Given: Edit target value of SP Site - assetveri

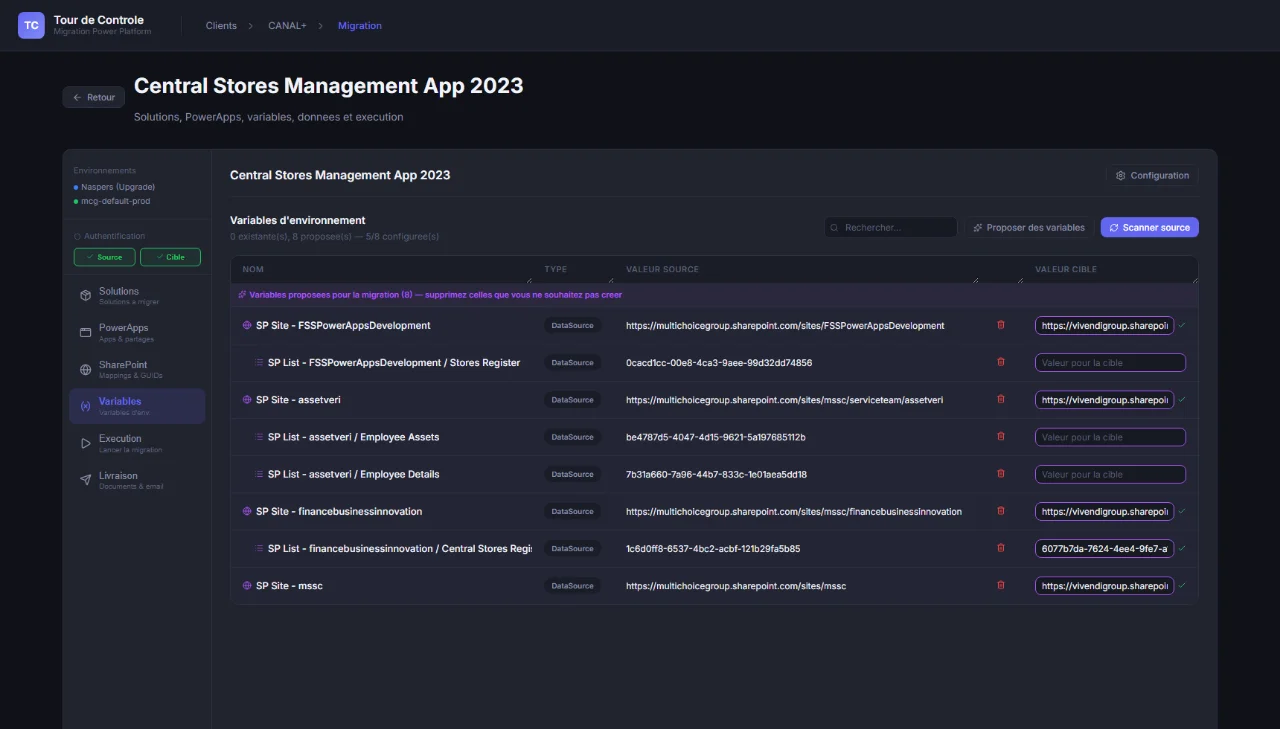Looking at the screenshot, I should tap(1104, 400).
